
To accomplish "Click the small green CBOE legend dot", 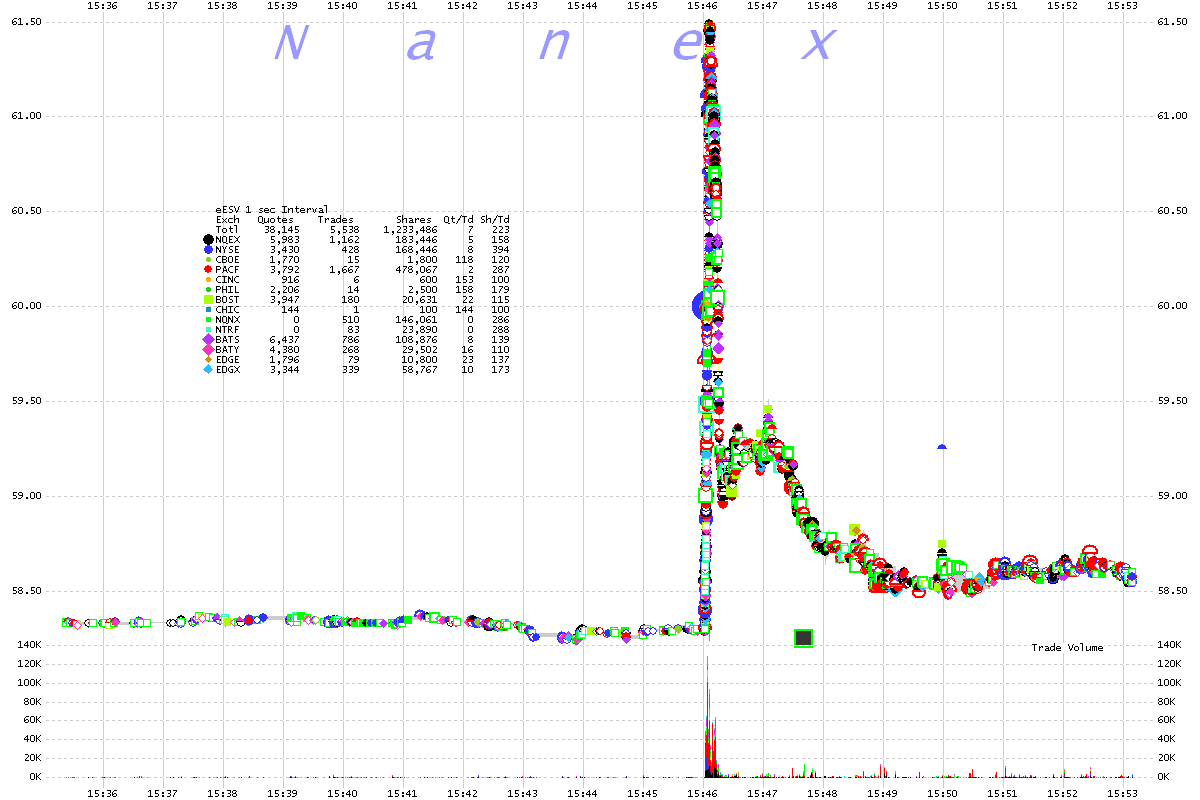I will coord(208,260).
